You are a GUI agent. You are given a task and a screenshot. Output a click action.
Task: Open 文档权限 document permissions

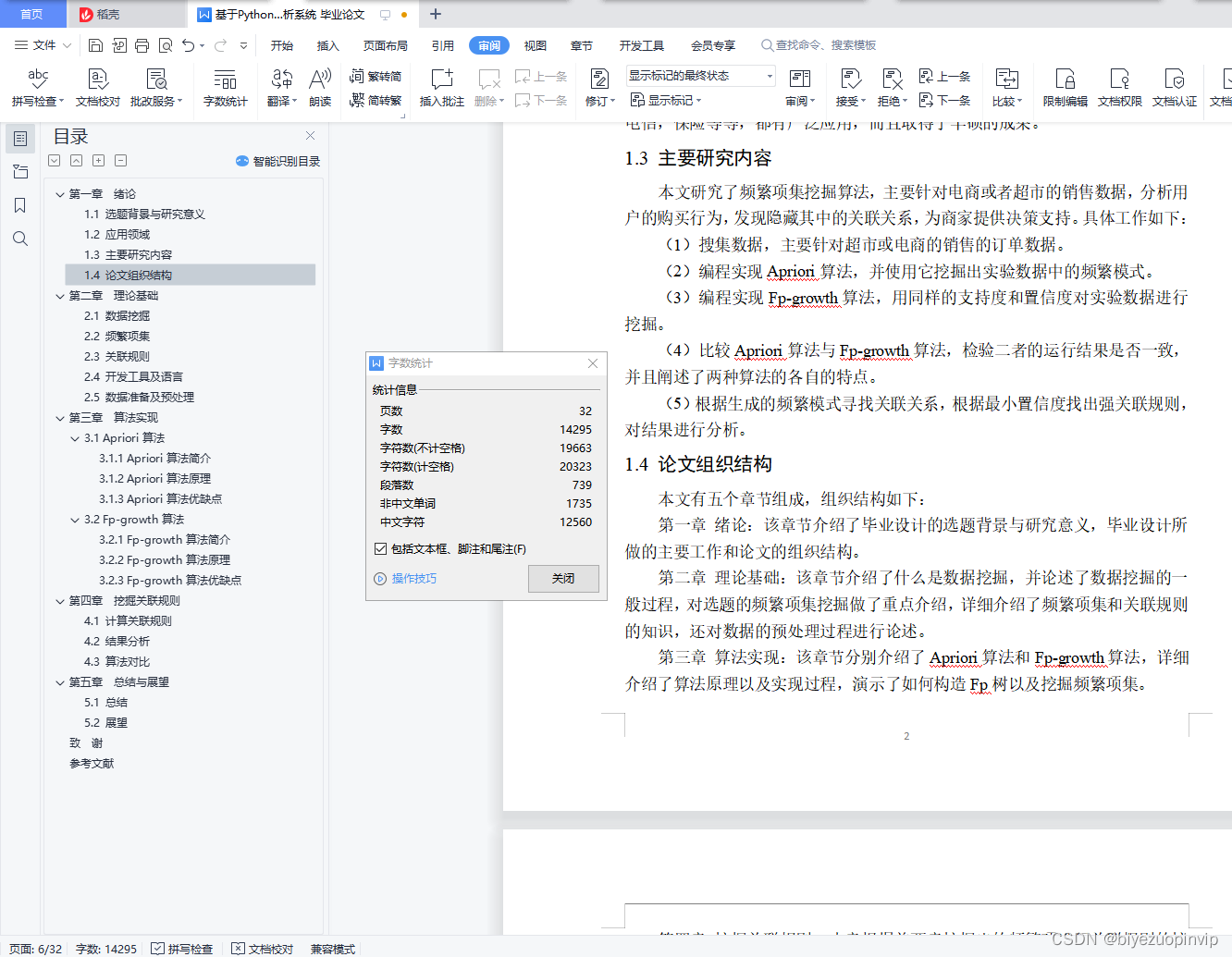(1120, 87)
